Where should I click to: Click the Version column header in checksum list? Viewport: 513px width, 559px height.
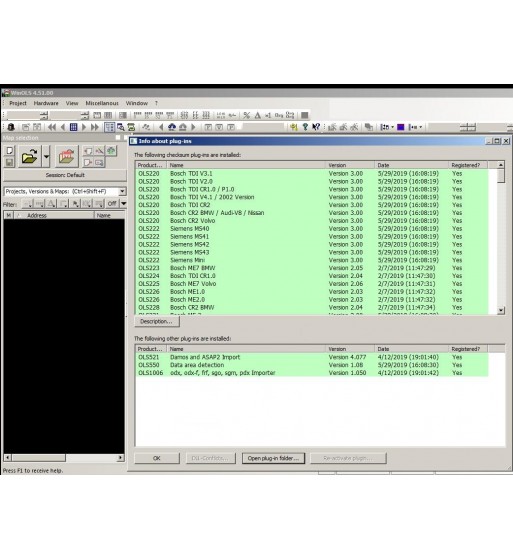[x=350, y=165]
